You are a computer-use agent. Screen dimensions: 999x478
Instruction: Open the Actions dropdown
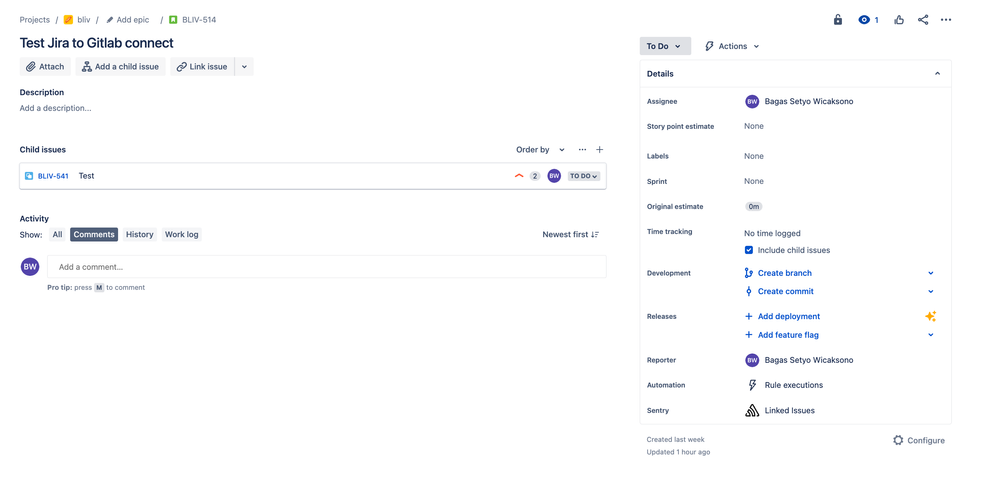(x=732, y=46)
